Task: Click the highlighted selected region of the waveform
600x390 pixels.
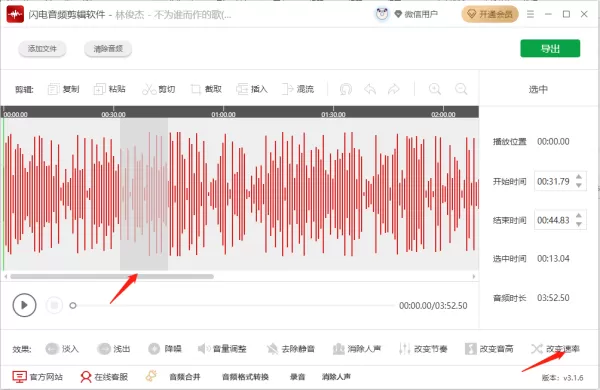Action: [x=144, y=194]
